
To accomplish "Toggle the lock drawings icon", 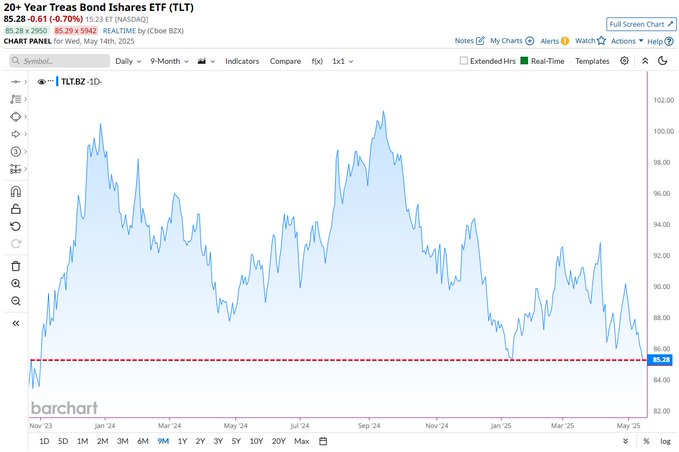I will tap(16, 209).
